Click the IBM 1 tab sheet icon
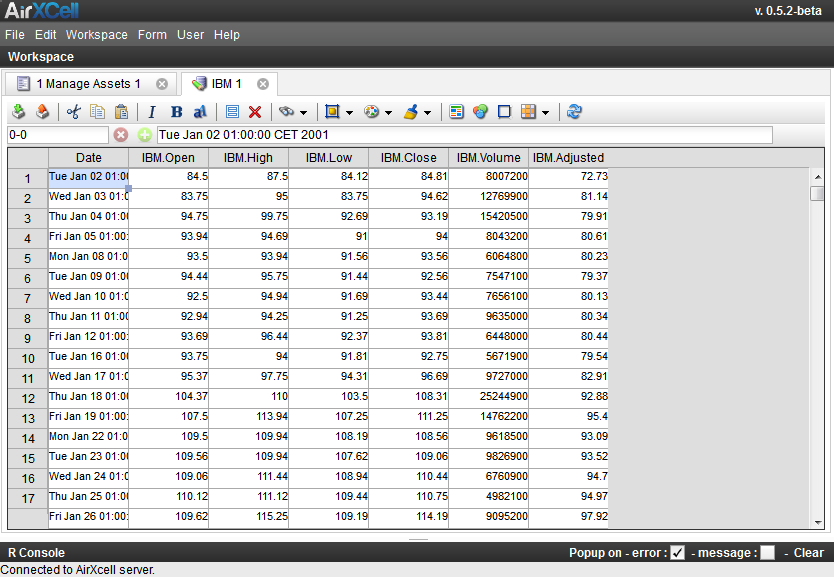 [199, 84]
